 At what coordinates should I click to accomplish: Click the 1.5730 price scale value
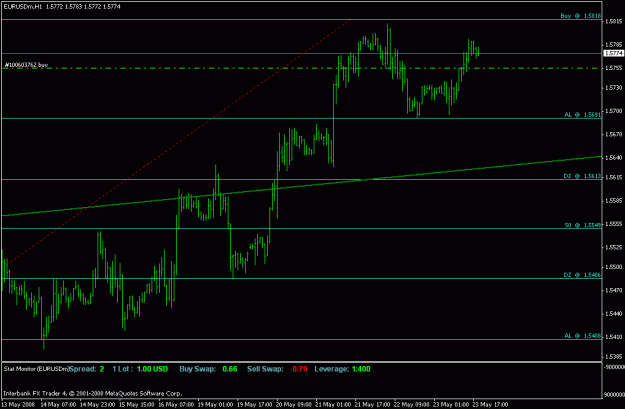pyautogui.click(x=614, y=88)
